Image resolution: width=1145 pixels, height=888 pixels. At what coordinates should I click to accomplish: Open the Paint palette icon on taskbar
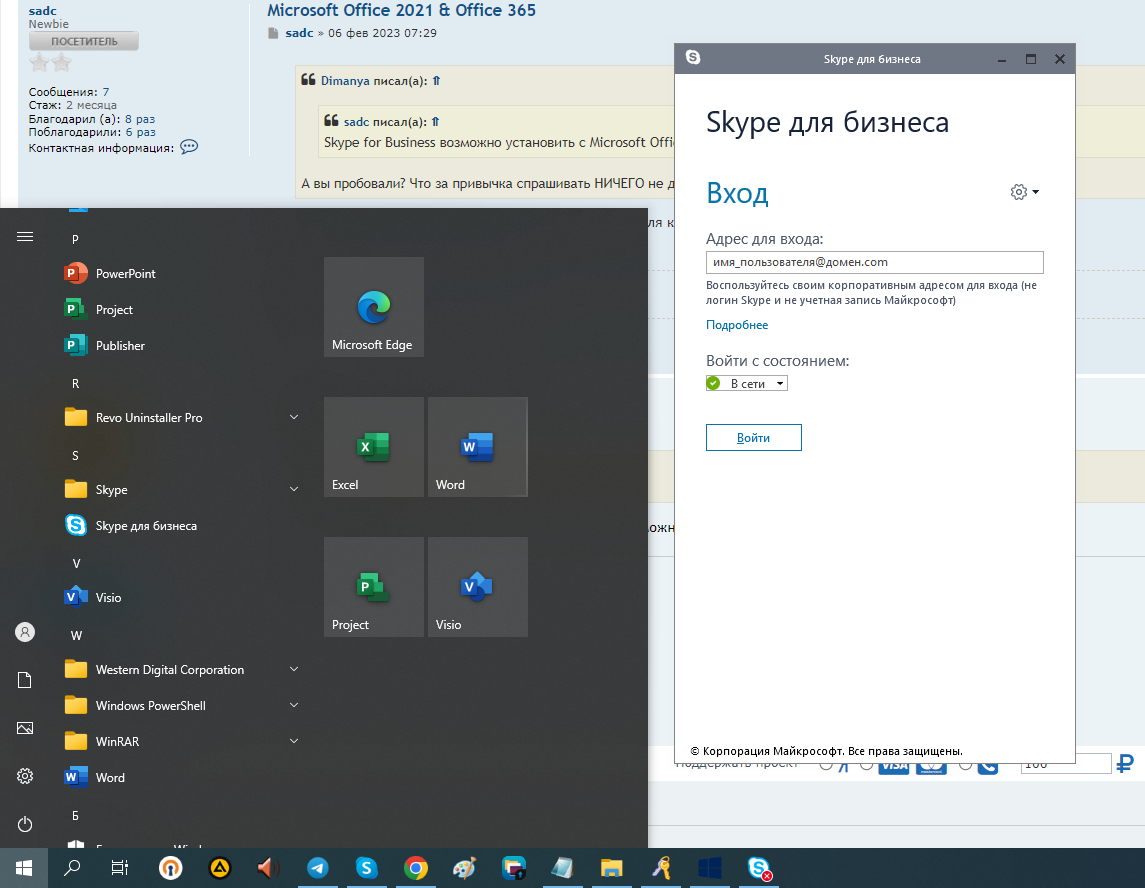coord(464,868)
